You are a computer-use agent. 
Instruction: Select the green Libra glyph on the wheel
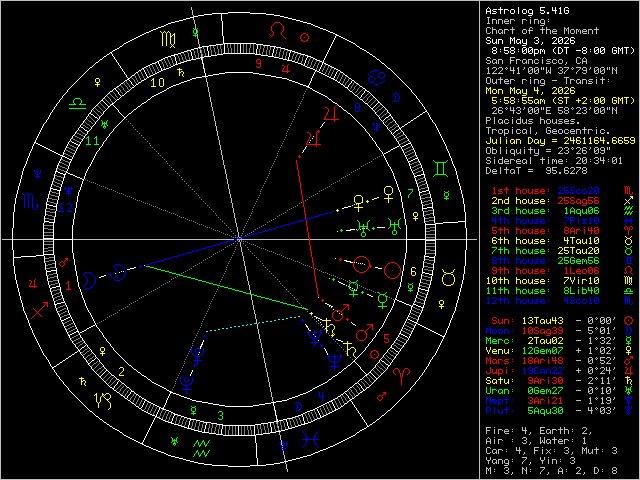click(77, 103)
